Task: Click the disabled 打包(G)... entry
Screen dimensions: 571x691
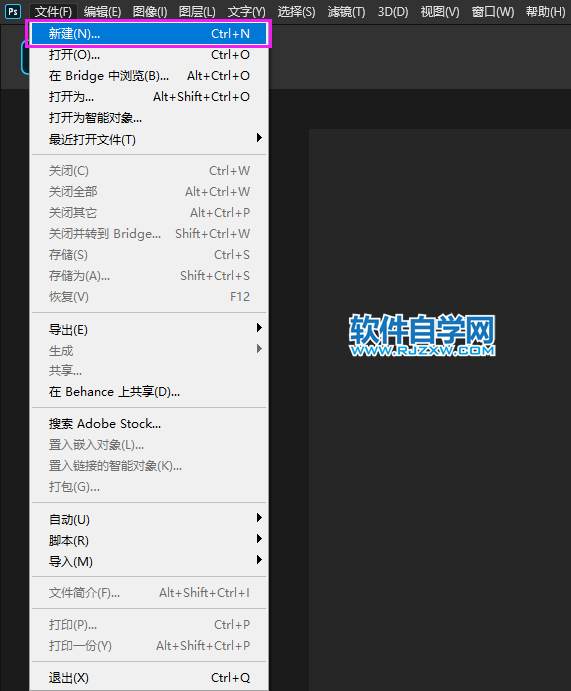Action: [149, 487]
